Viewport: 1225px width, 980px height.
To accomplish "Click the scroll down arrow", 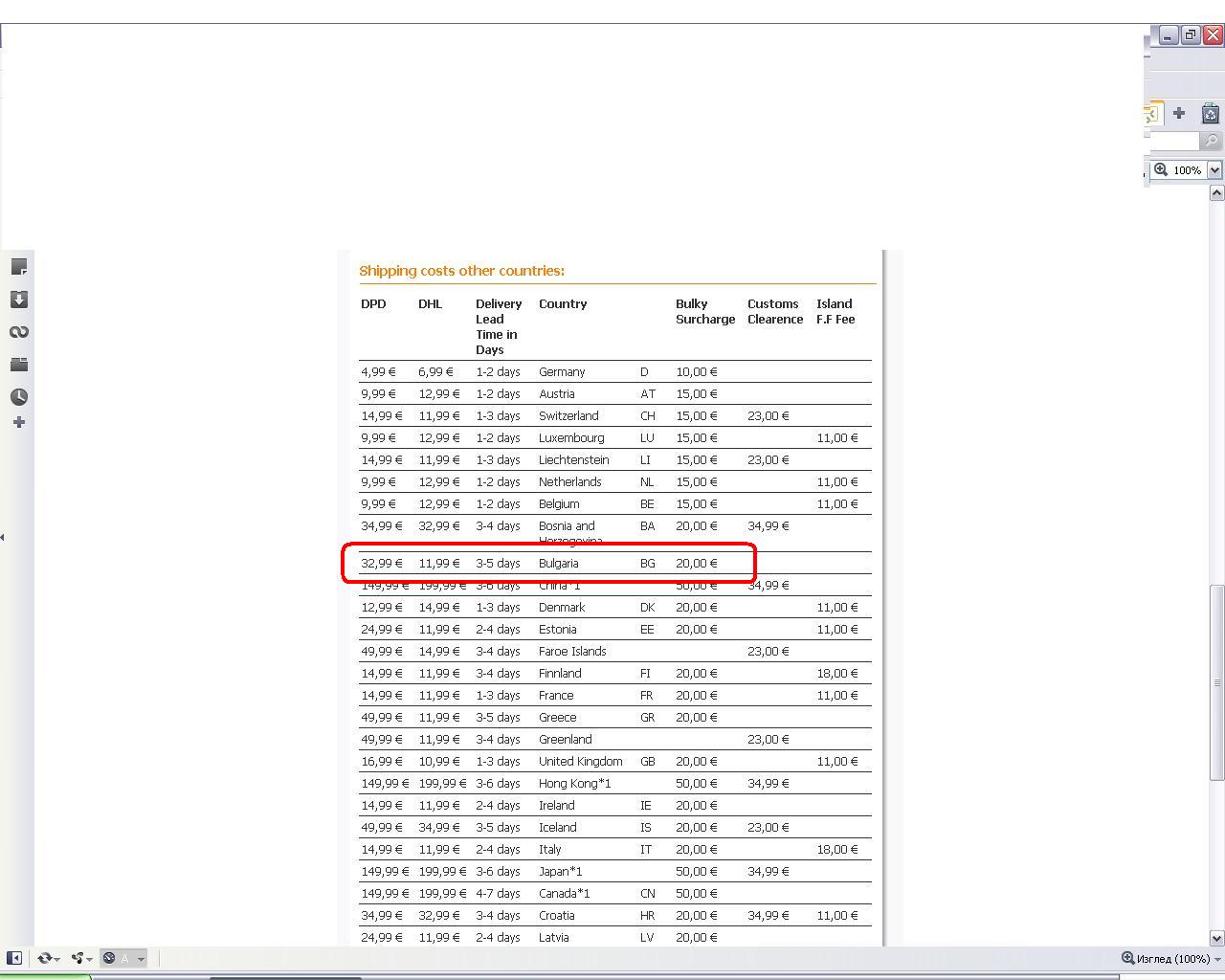I will [x=1217, y=938].
